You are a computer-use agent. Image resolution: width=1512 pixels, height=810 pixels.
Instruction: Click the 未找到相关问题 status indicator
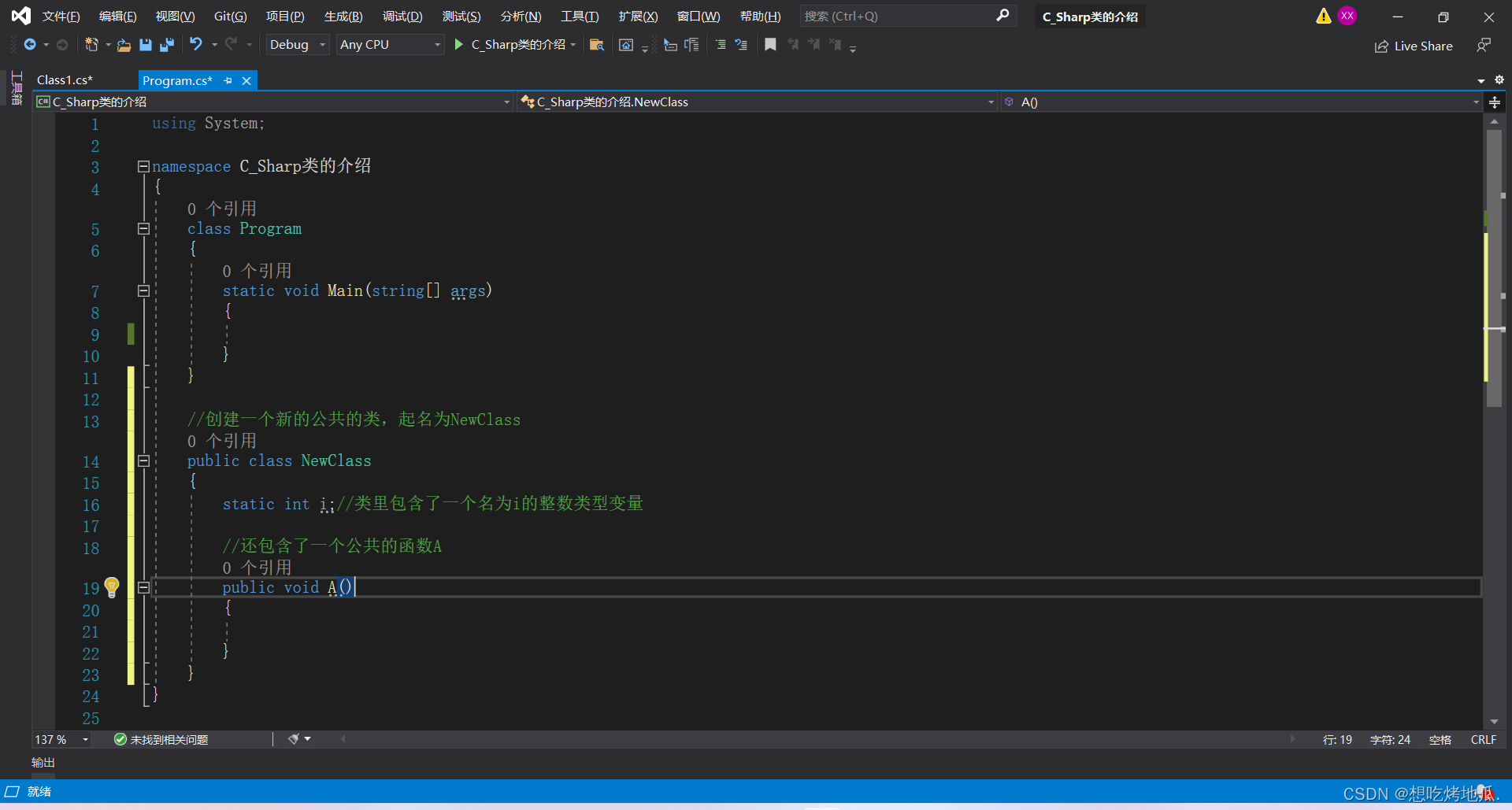point(161,740)
